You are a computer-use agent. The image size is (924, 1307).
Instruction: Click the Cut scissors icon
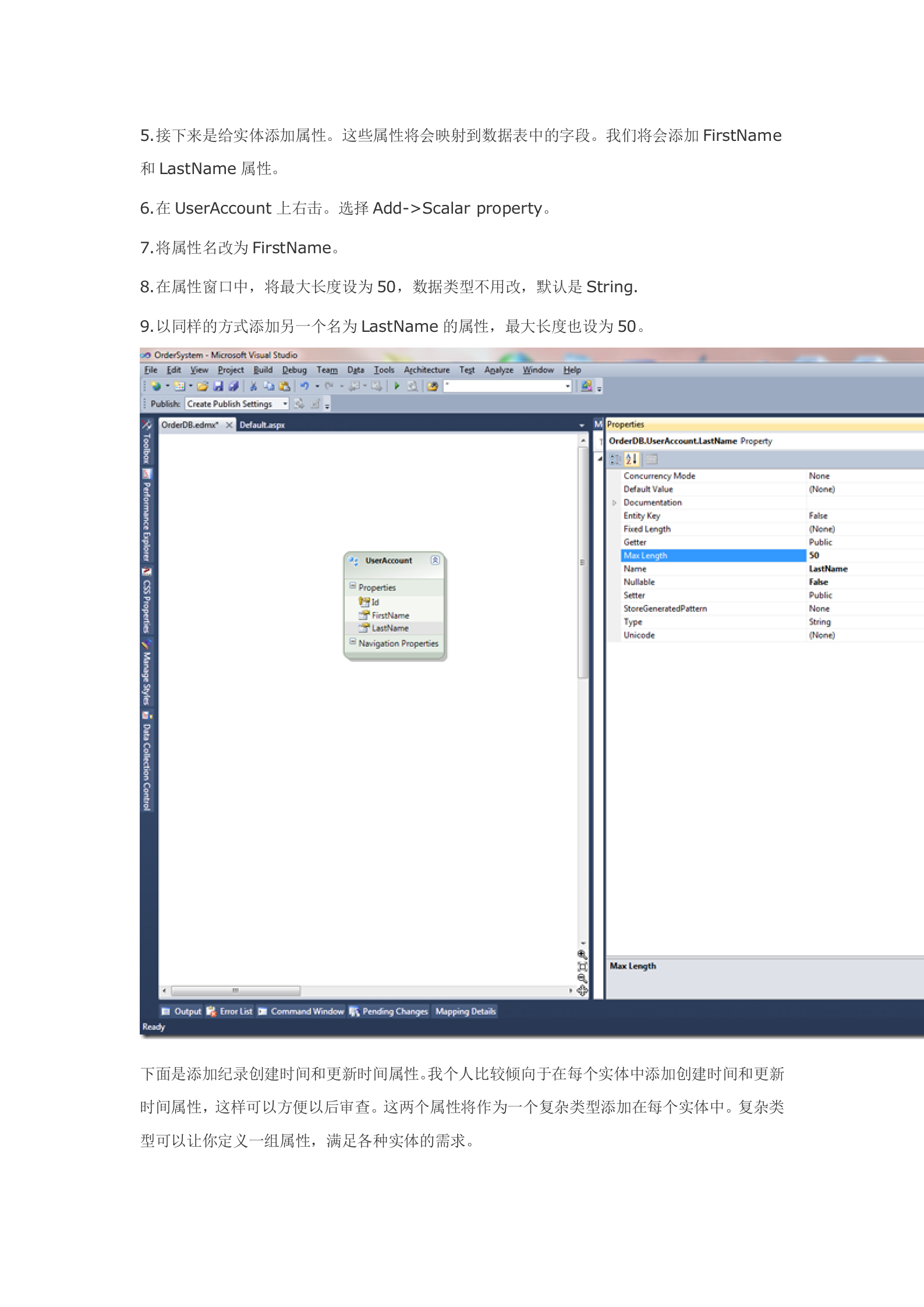click(253, 386)
